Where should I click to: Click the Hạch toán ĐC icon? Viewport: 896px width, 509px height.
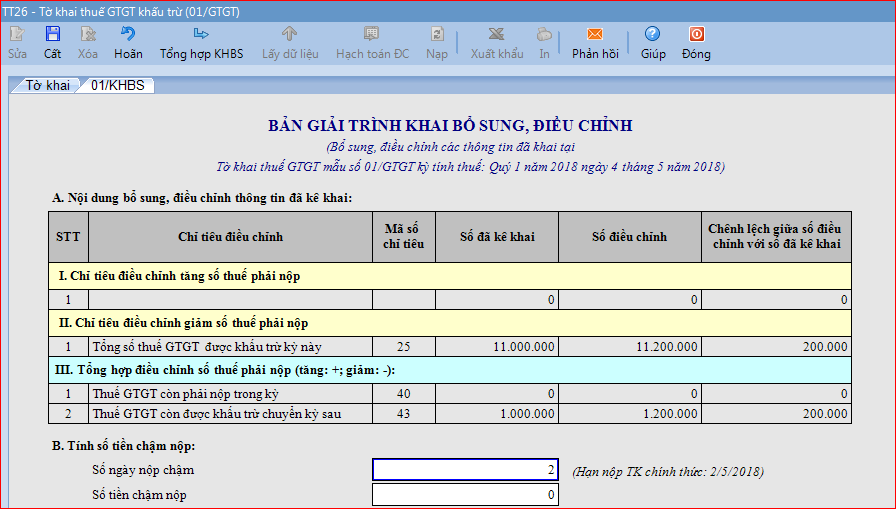pyautogui.click(x=372, y=34)
